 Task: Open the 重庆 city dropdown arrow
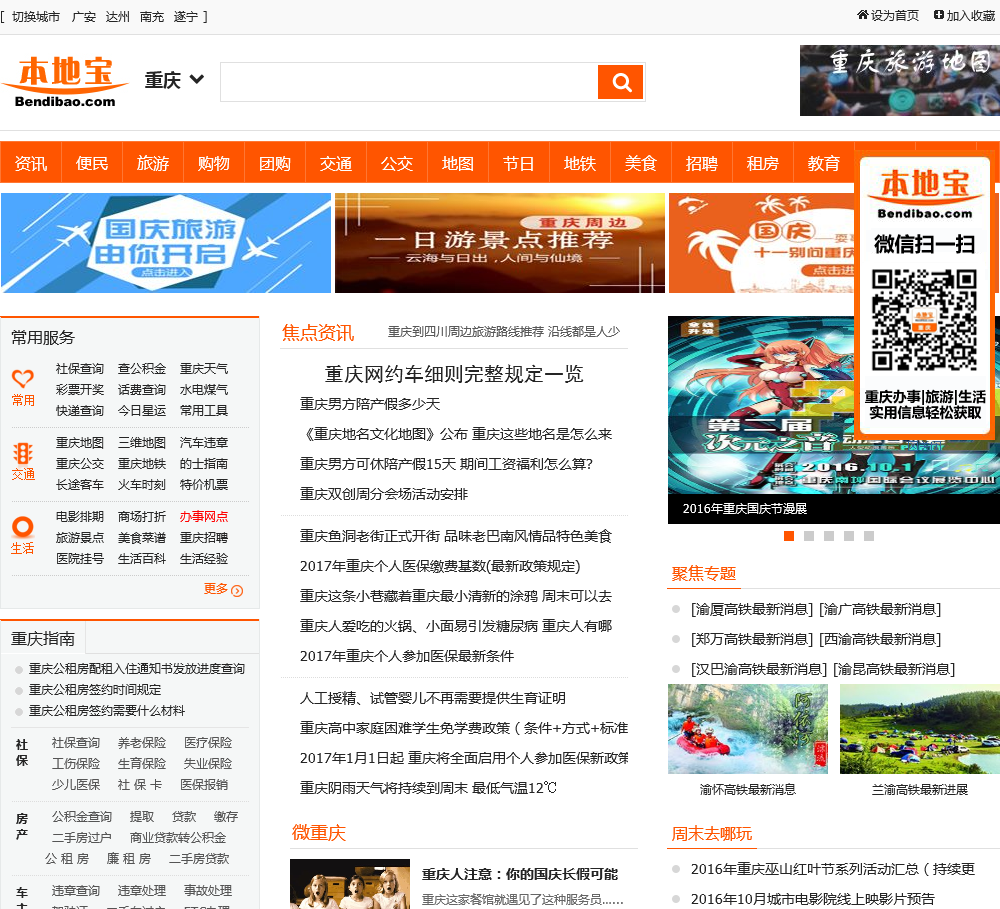click(197, 79)
